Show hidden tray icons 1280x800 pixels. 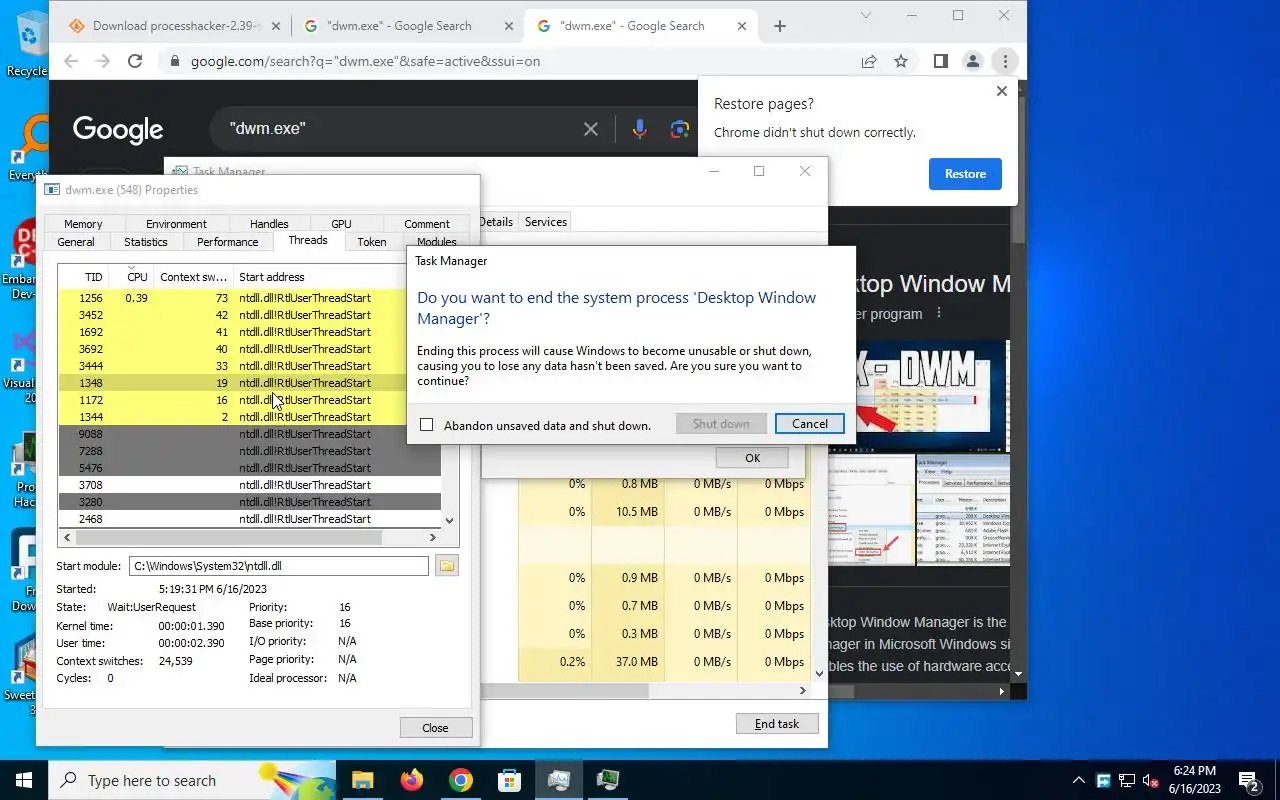pos(1078,780)
